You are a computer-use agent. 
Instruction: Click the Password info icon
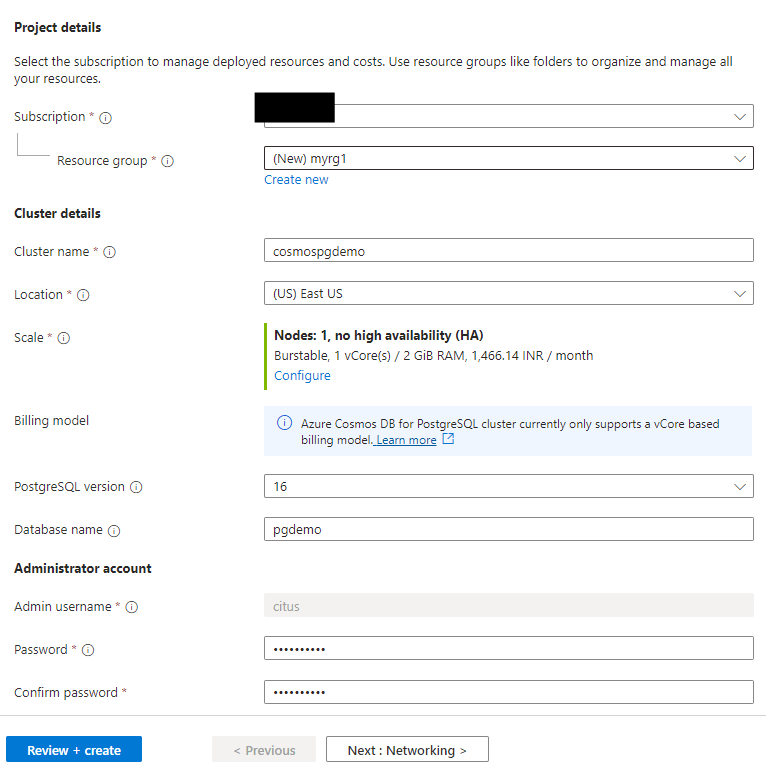(x=88, y=650)
